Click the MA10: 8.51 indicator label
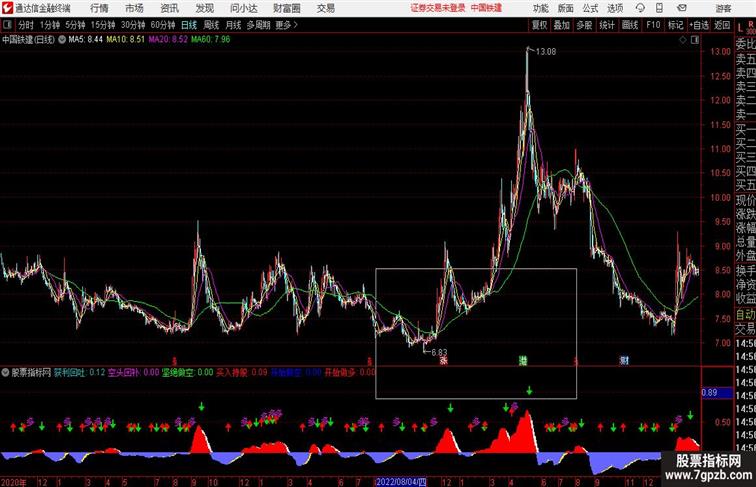Image resolution: width=756 pixels, height=487 pixels. tap(125, 40)
